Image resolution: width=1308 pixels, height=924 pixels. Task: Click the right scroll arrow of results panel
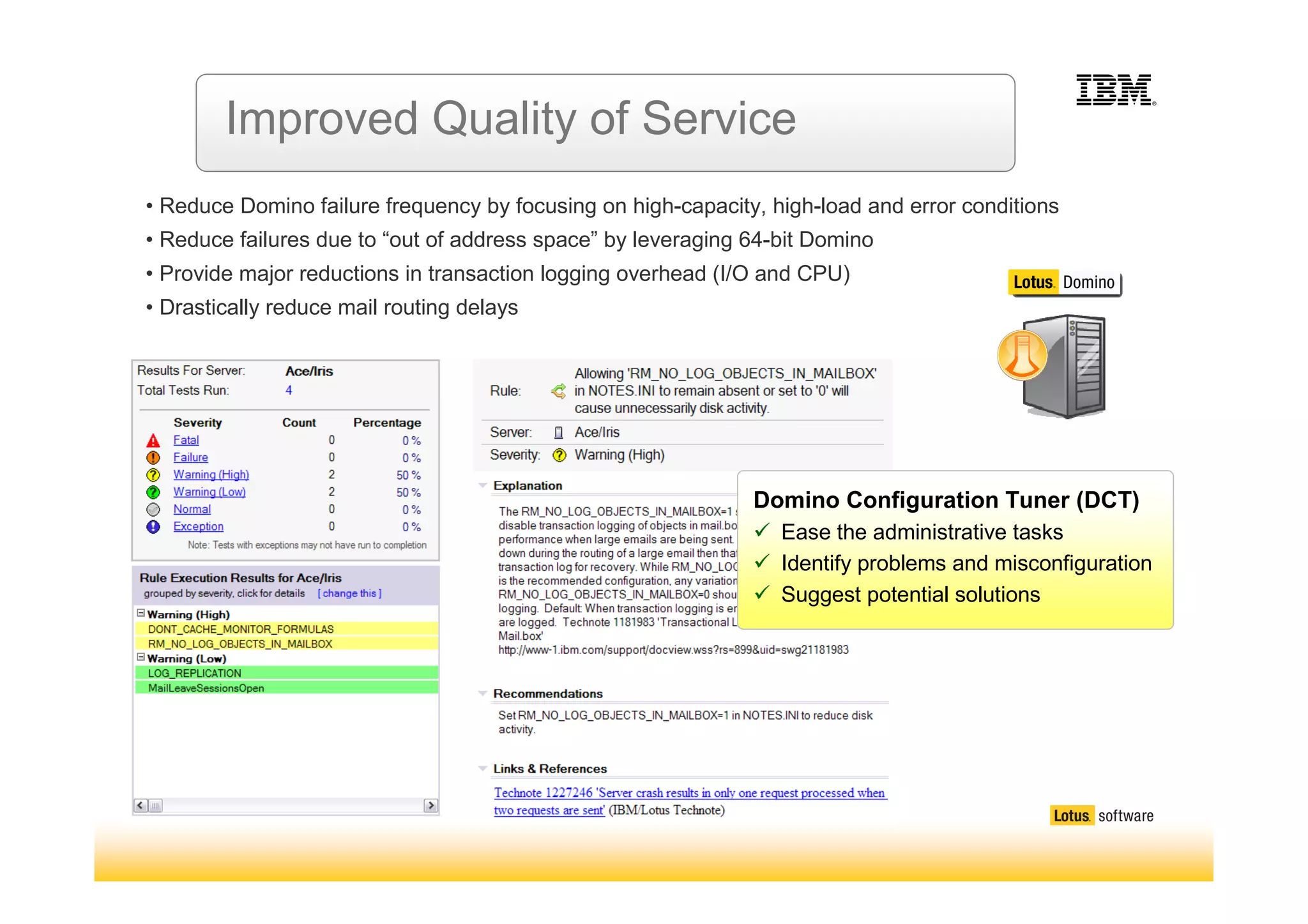click(431, 806)
